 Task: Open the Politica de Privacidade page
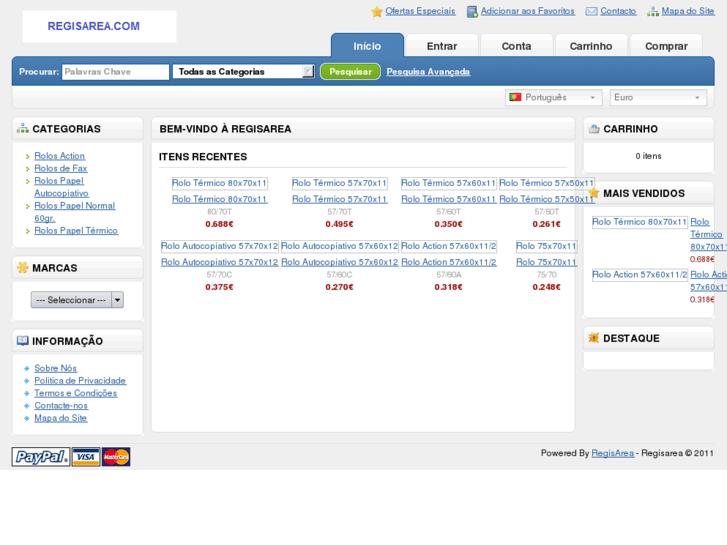tap(80, 380)
